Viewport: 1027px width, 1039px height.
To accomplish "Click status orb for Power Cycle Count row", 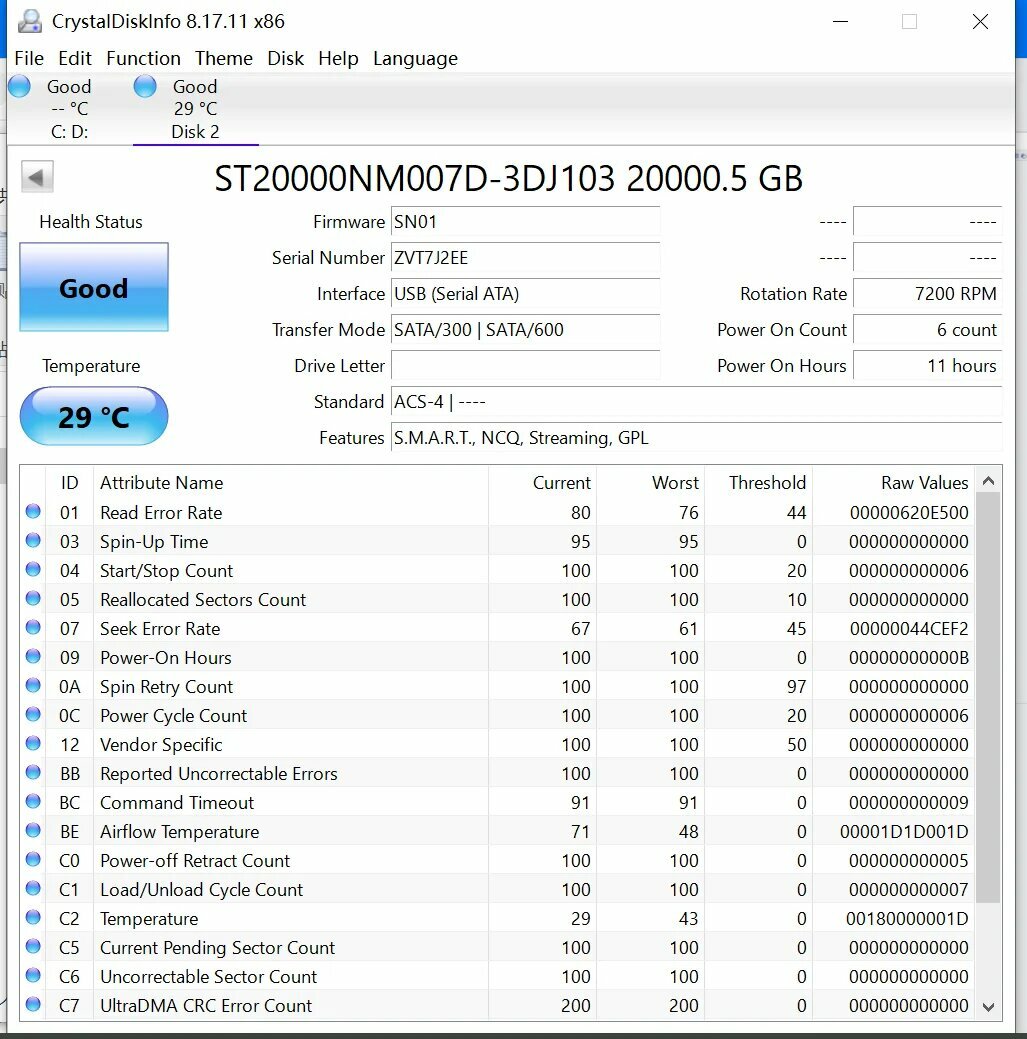I will tap(33, 715).
